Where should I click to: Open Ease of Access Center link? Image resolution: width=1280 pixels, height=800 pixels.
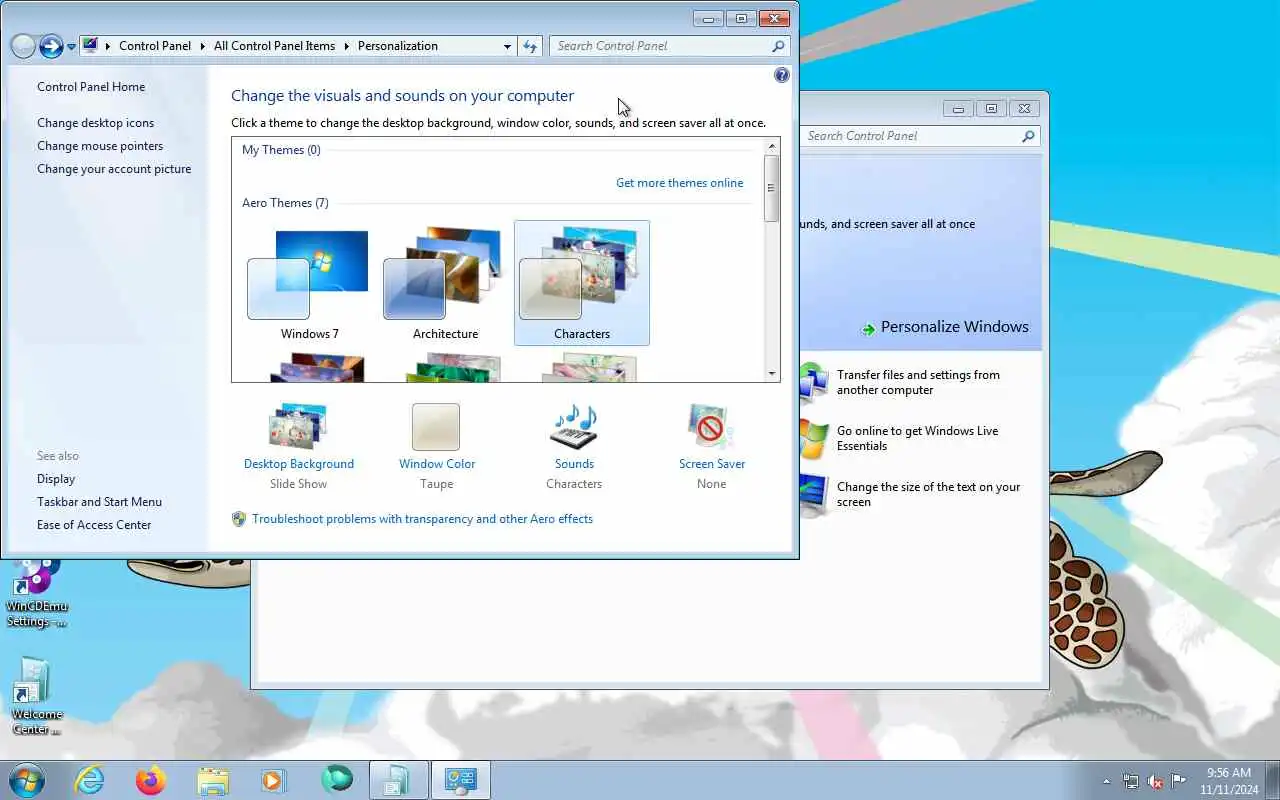(x=94, y=525)
